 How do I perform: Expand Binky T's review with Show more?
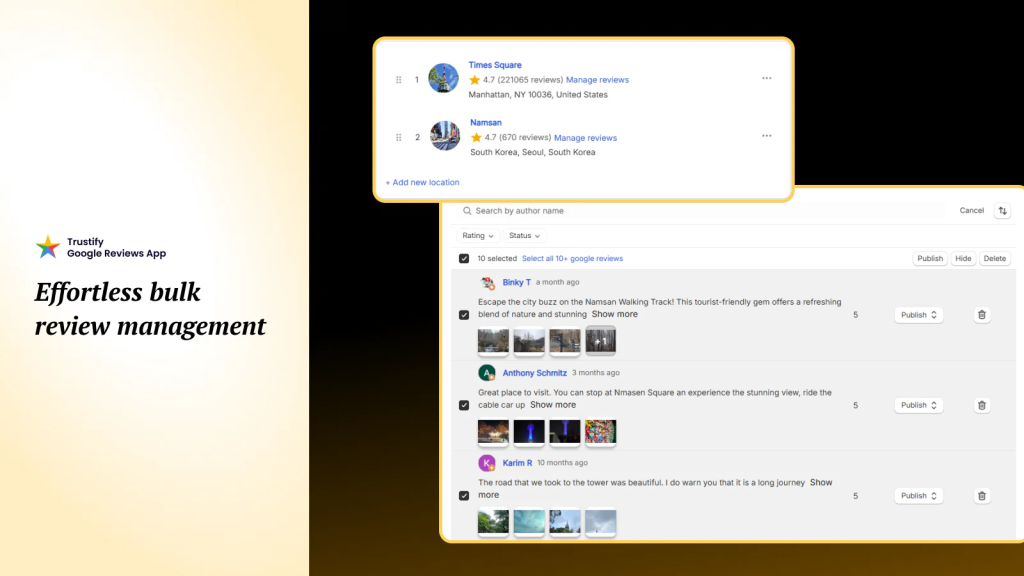pos(615,314)
